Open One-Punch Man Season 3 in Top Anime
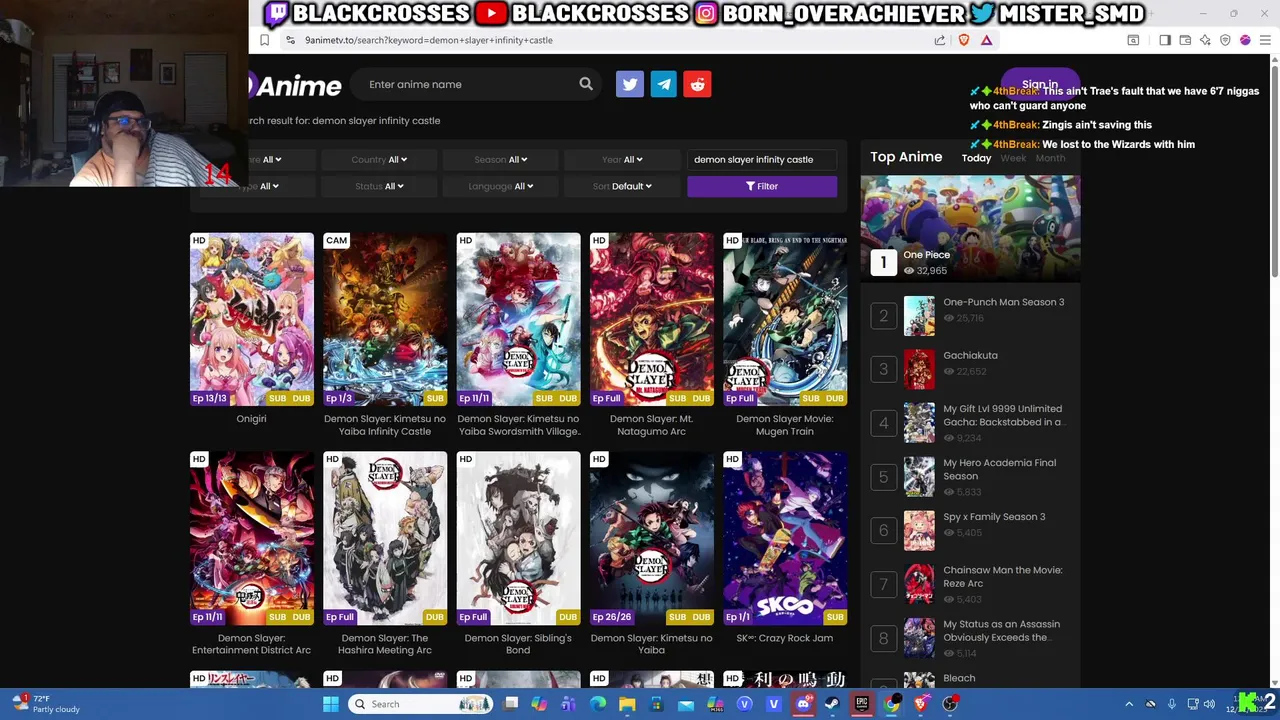This screenshot has width=1280, height=720. (x=1004, y=302)
